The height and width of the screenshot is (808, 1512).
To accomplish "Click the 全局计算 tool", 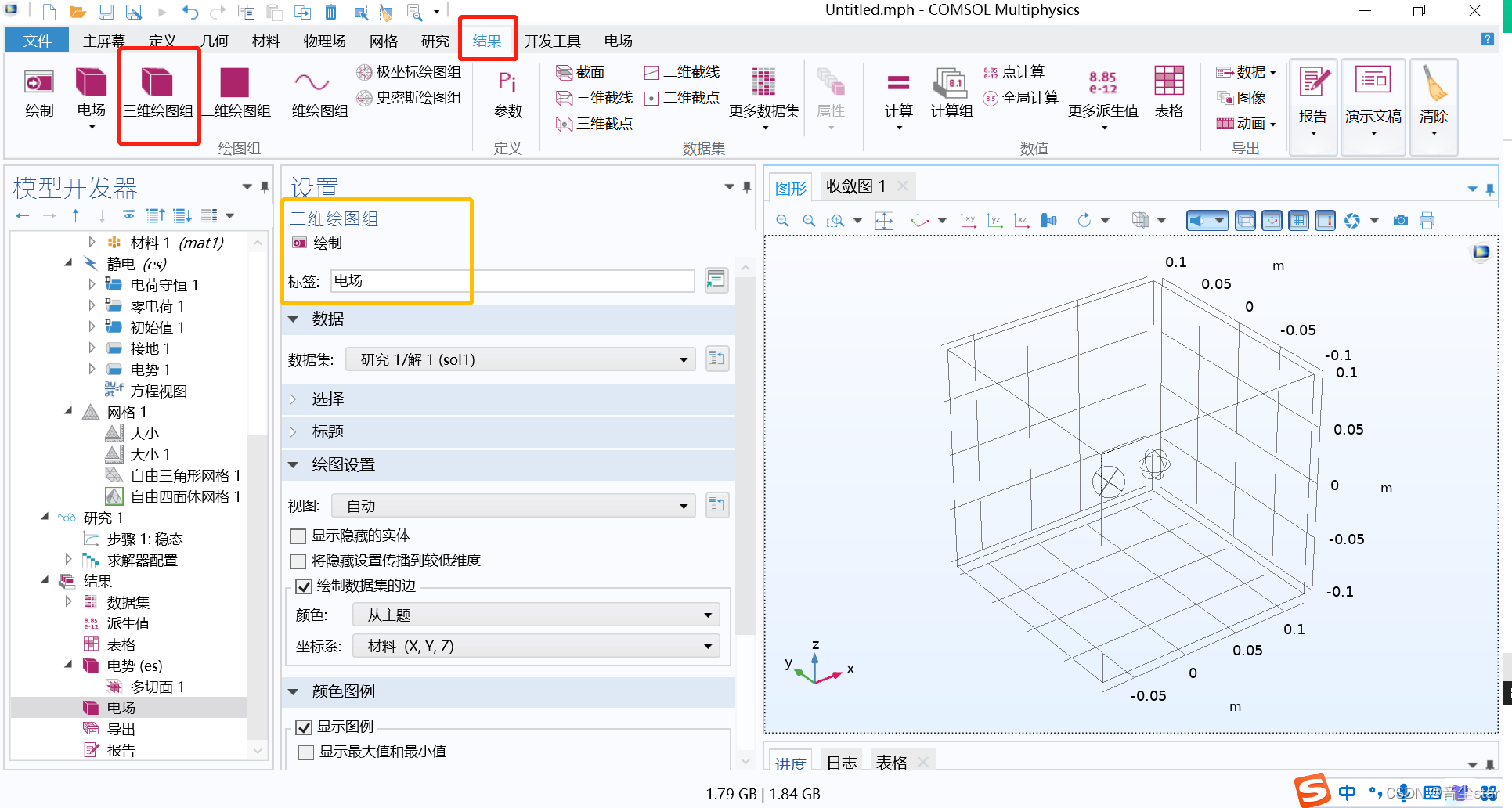I will 1021,98.
